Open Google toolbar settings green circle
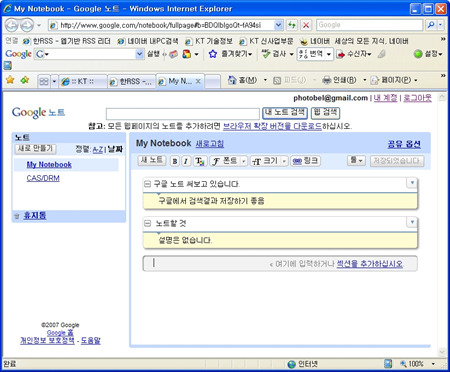Image resolution: width=450 pixels, height=372 pixels. click(x=418, y=54)
